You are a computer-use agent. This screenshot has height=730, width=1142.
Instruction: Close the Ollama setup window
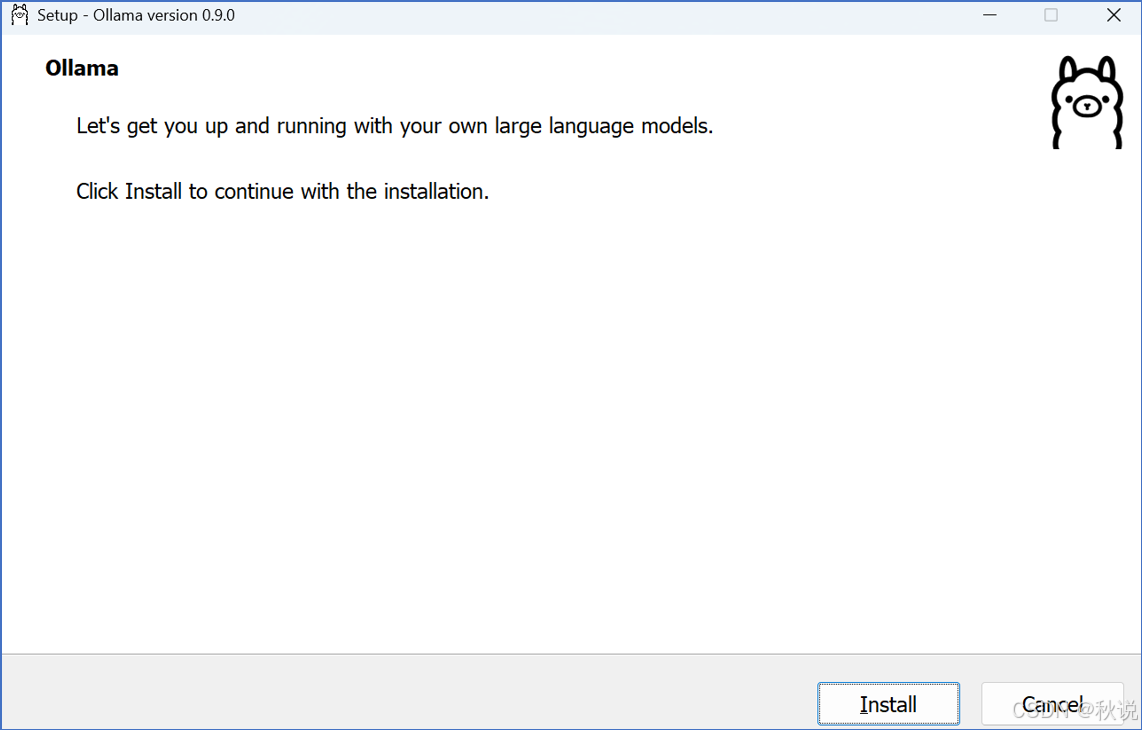click(x=1114, y=15)
